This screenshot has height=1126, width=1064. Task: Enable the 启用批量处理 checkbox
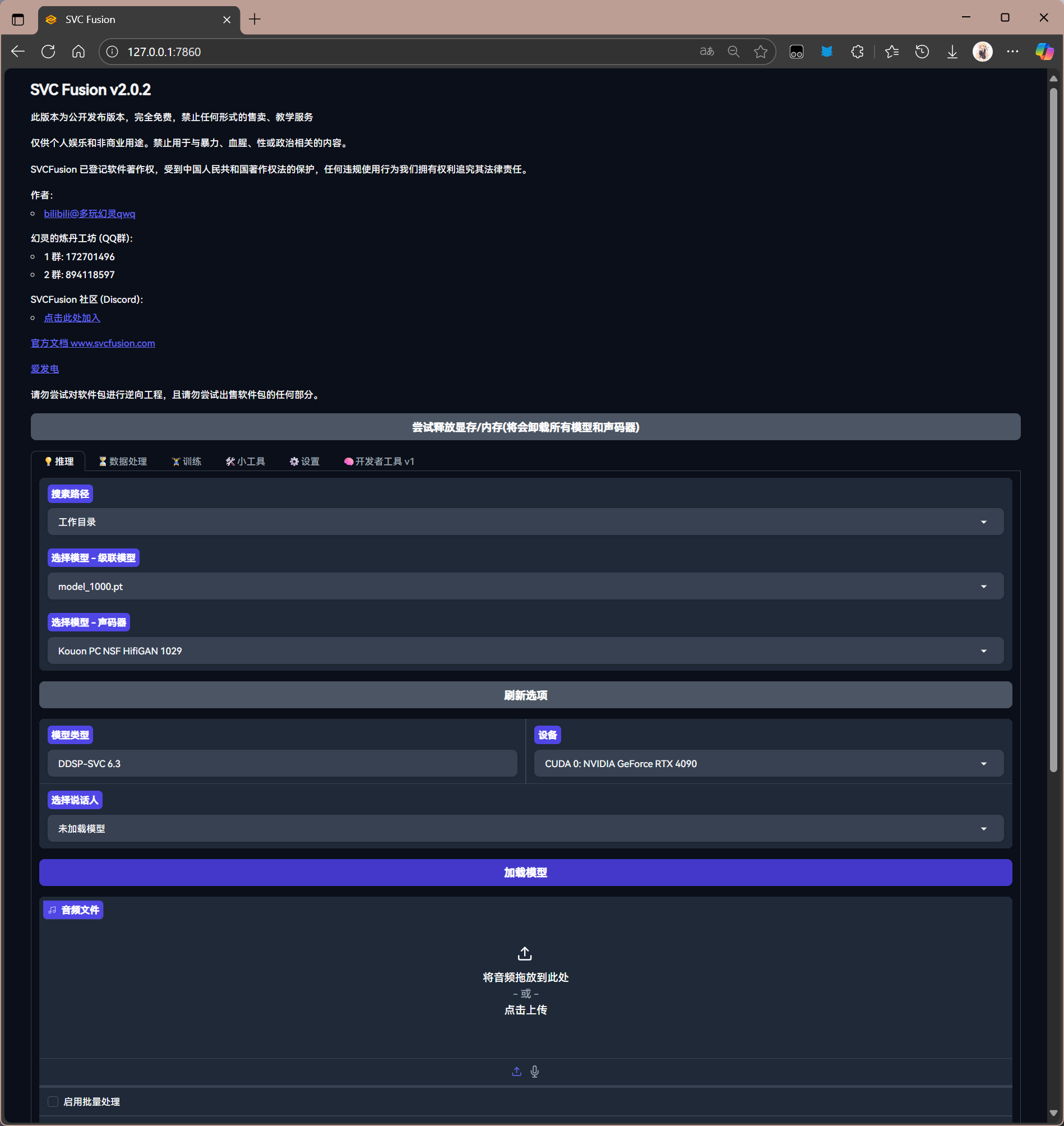53,1101
